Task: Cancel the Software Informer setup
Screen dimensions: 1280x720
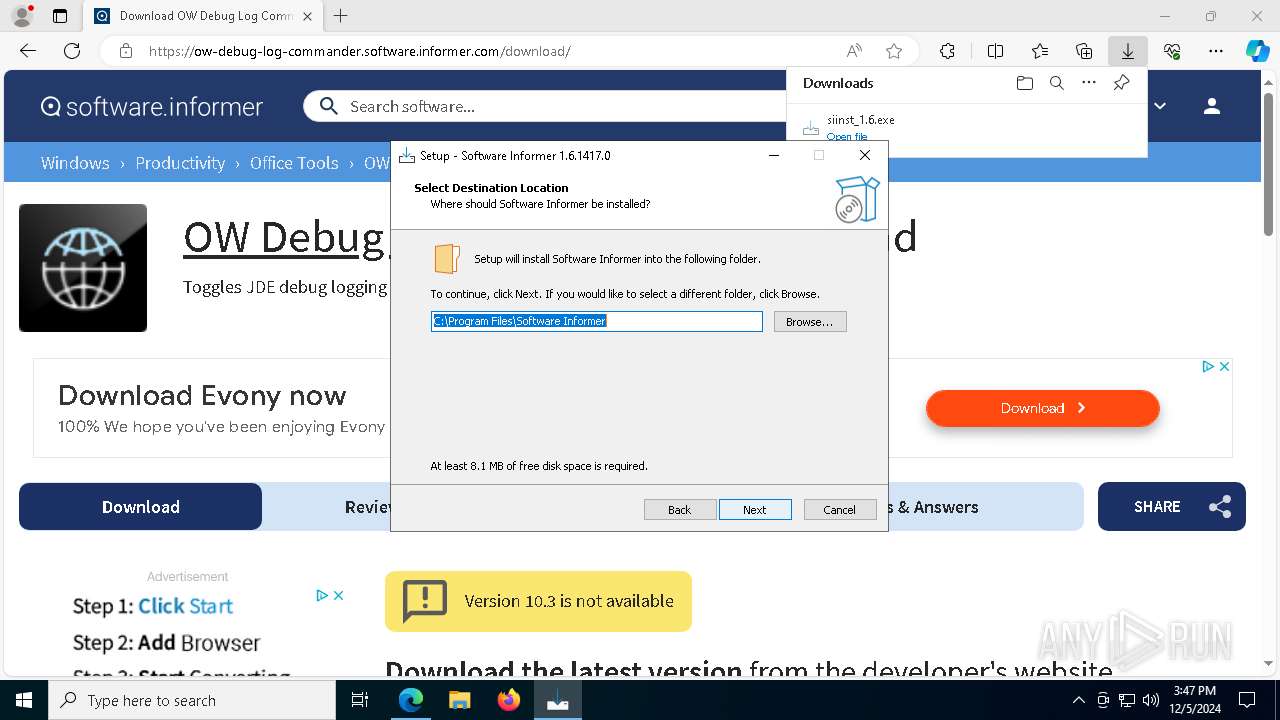Action: pos(840,509)
